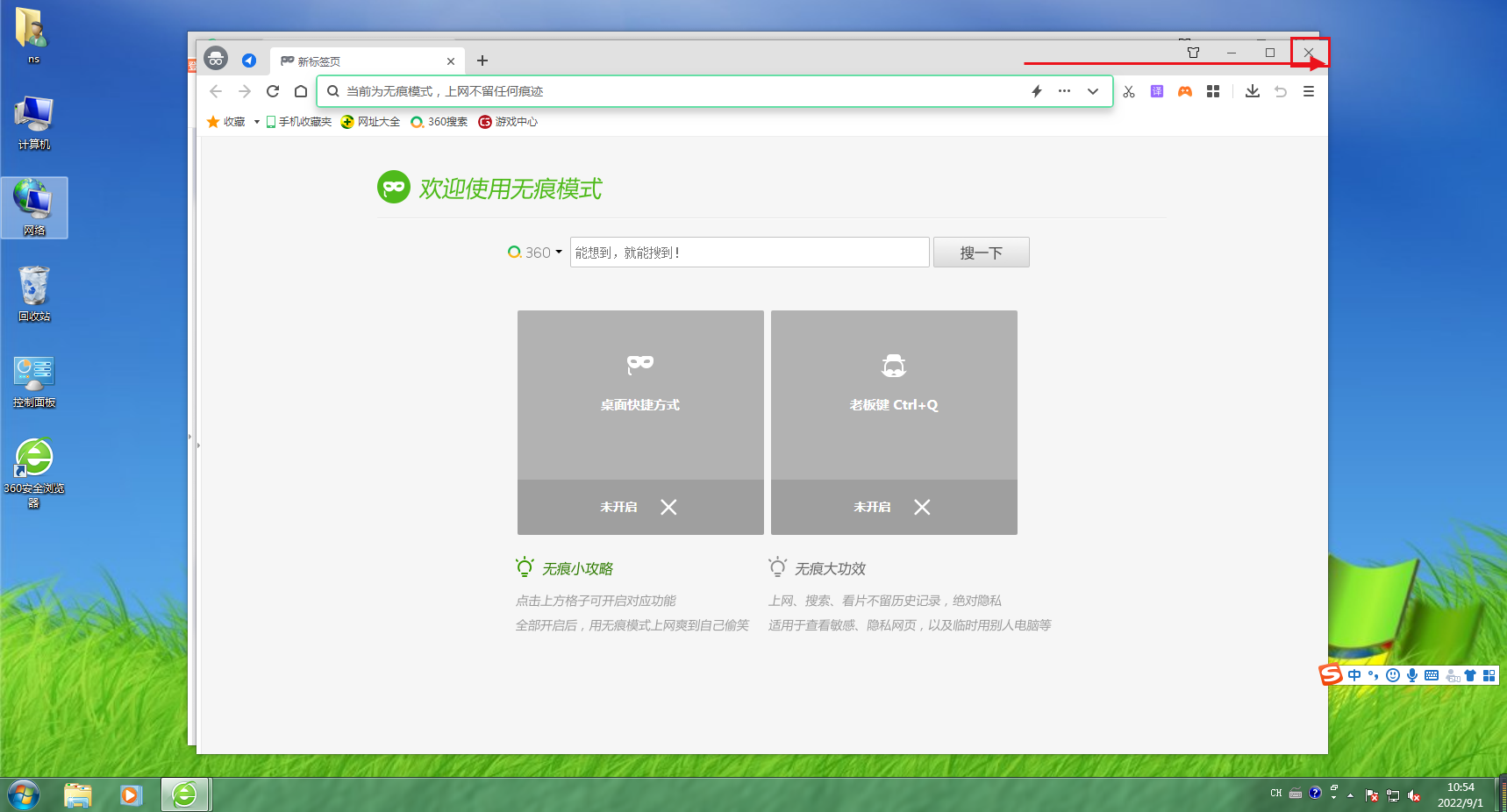Open the home page via the house icon
The width and height of the screenshot is (1507, 812).
(x=301, y=91)
